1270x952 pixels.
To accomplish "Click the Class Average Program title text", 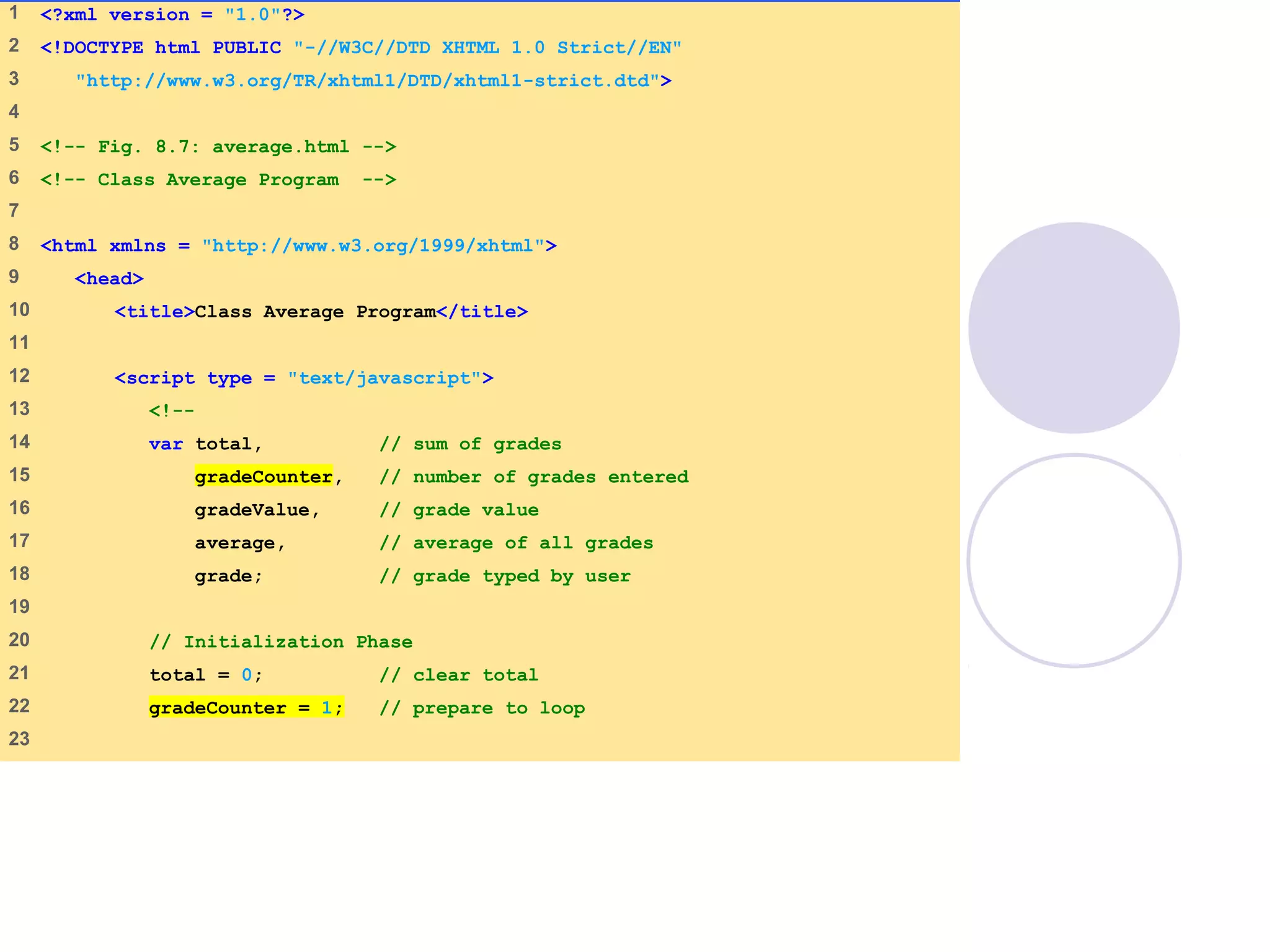I will tap(315, 312).
